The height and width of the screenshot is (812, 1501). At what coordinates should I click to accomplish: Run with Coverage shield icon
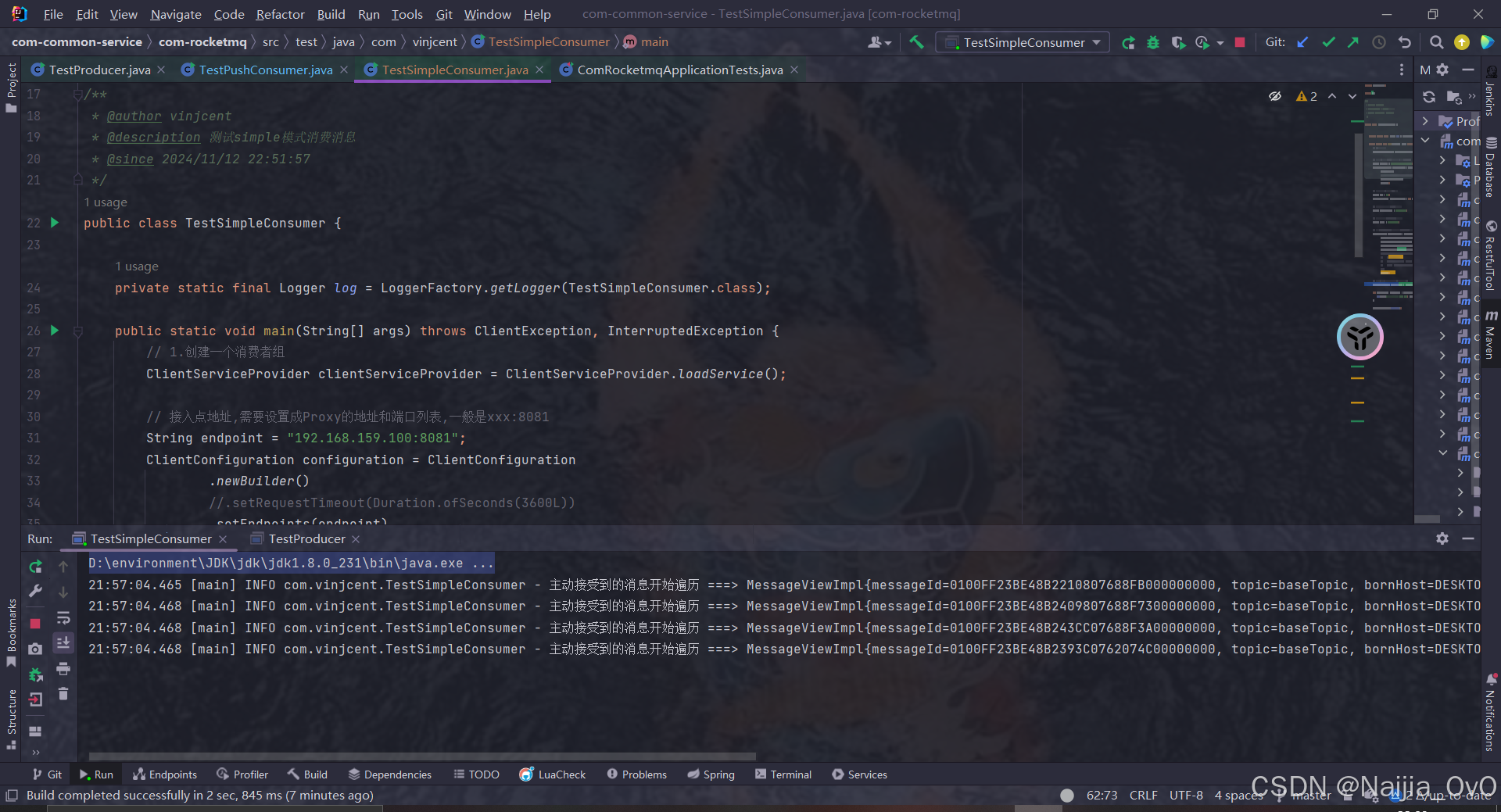(x=1178, y=42)
